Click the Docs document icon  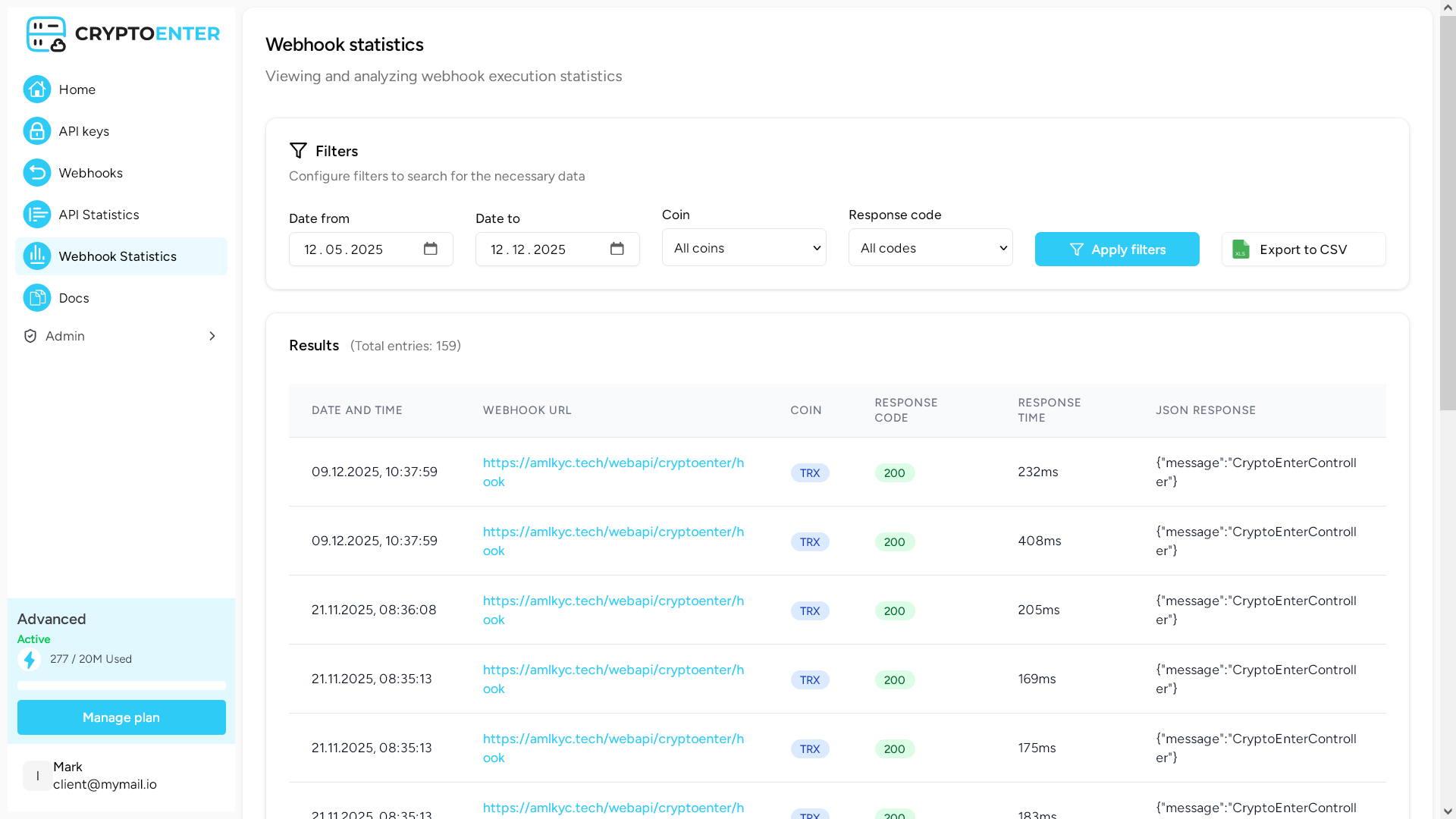coord(36,298)
